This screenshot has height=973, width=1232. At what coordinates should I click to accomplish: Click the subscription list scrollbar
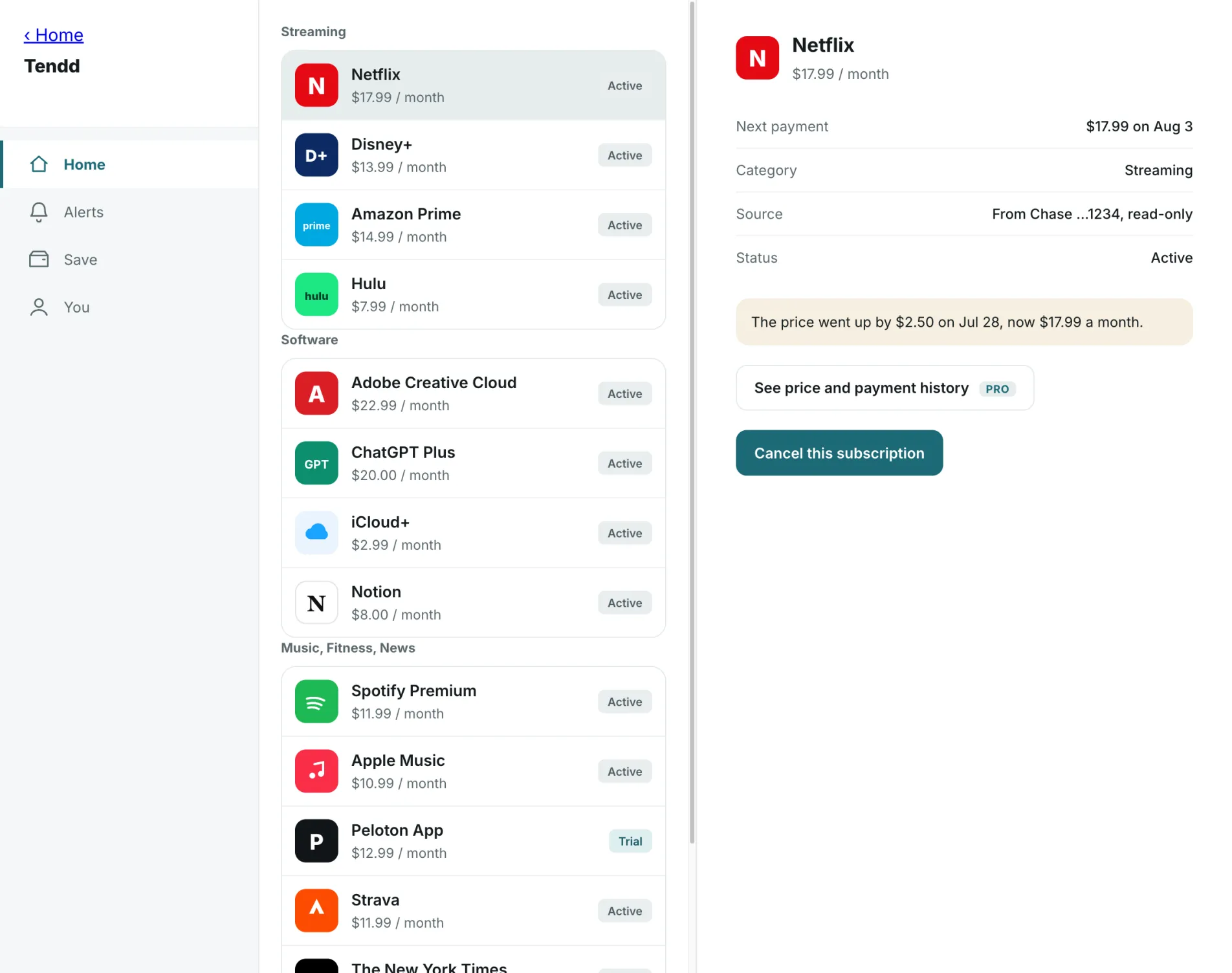tap(692, 422)
